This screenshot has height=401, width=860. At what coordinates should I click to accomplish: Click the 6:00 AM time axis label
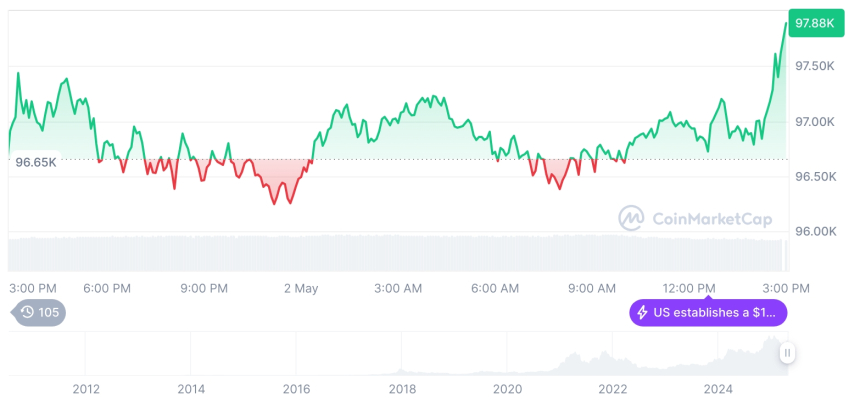495,288
